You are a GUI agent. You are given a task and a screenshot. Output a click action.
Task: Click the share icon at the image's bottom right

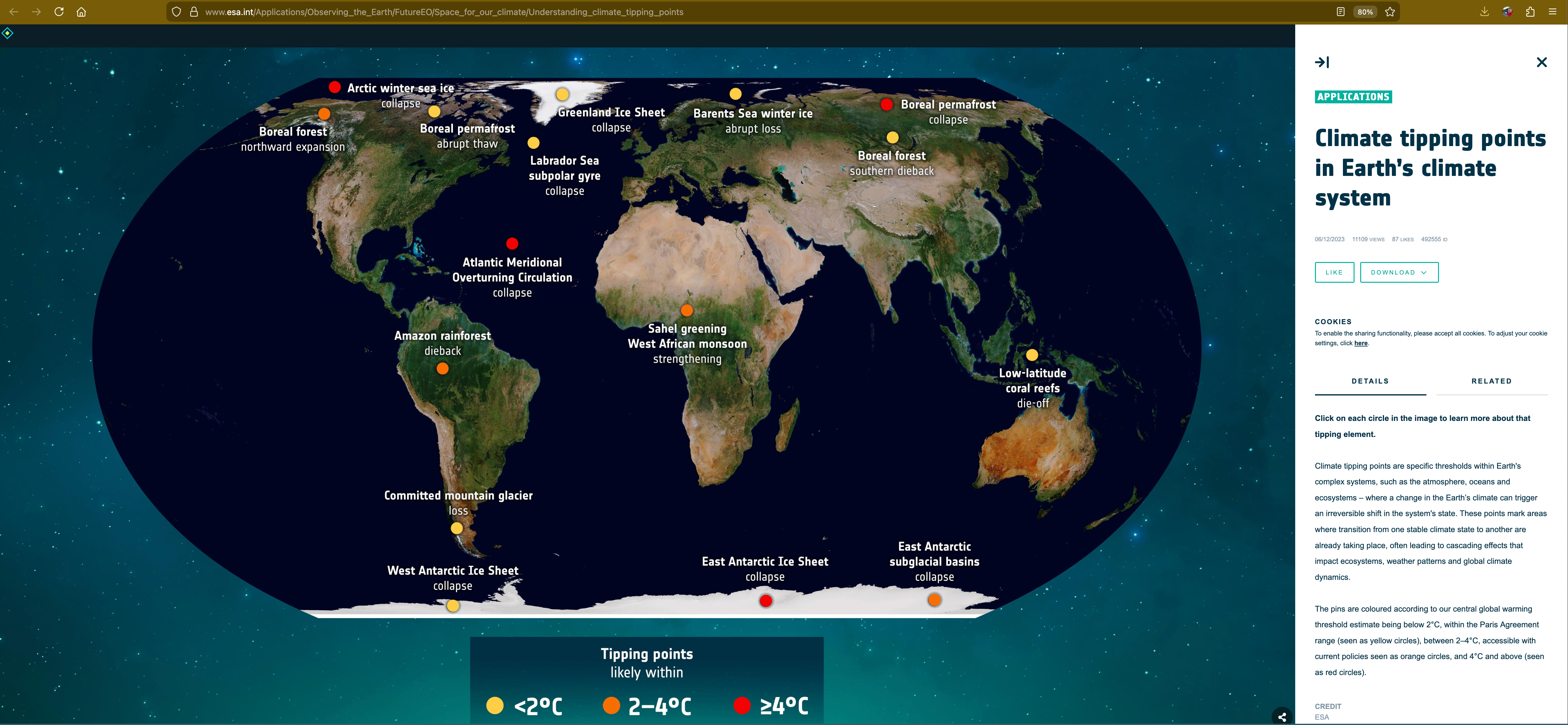tap(1282, 717)
